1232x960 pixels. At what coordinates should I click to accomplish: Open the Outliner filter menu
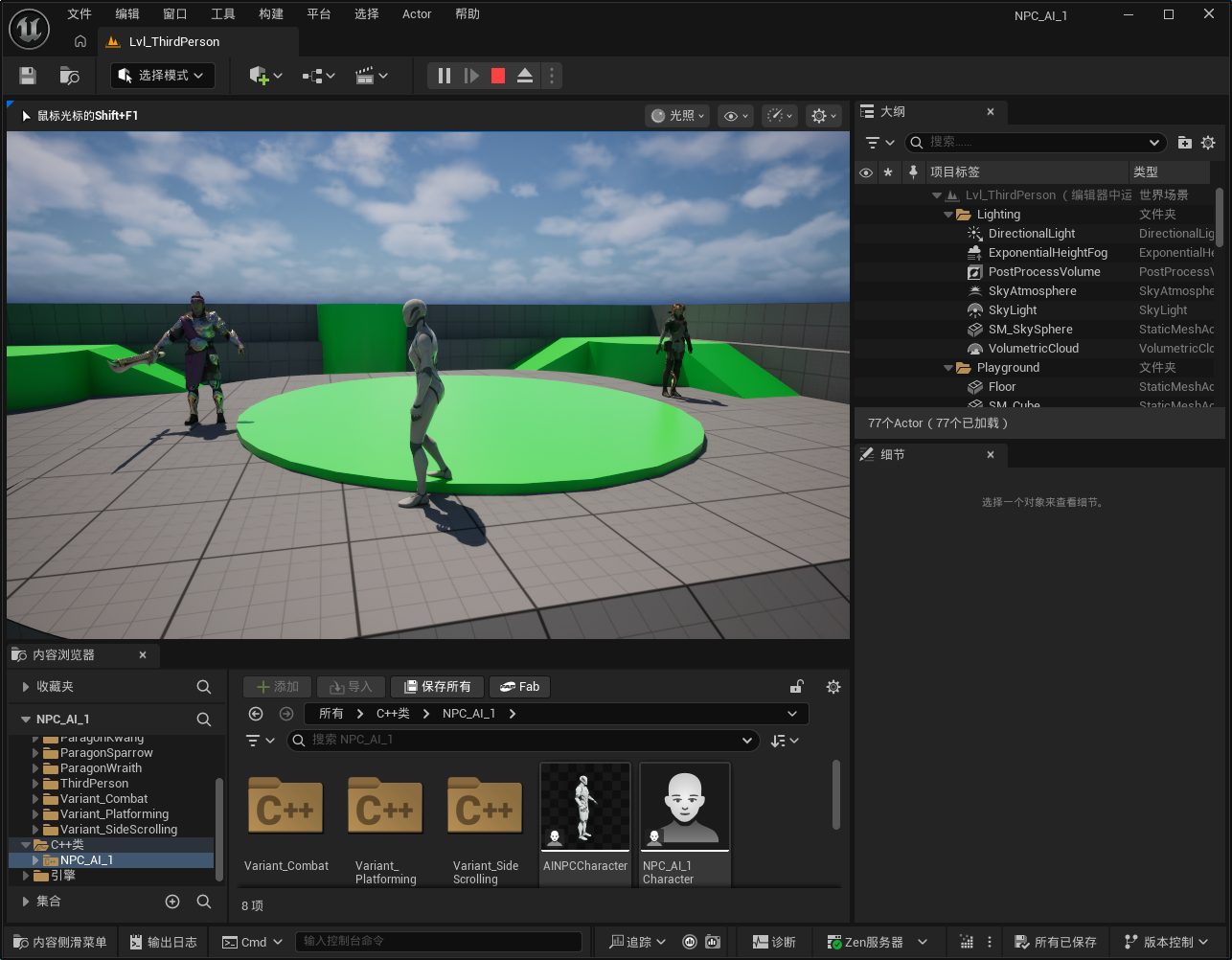tap(879, 142)
